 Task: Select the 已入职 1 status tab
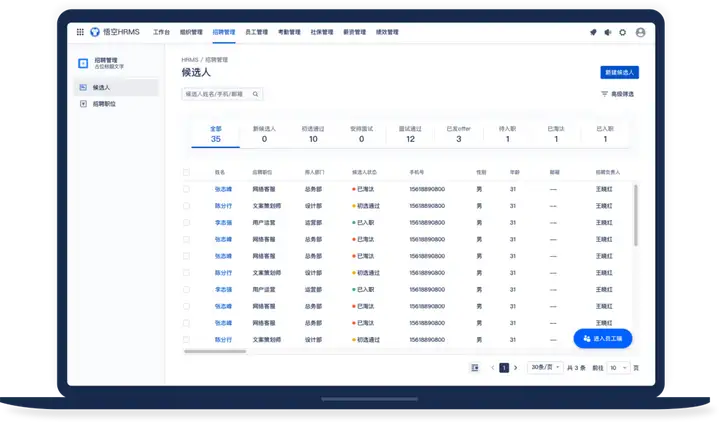coord(605,134)
